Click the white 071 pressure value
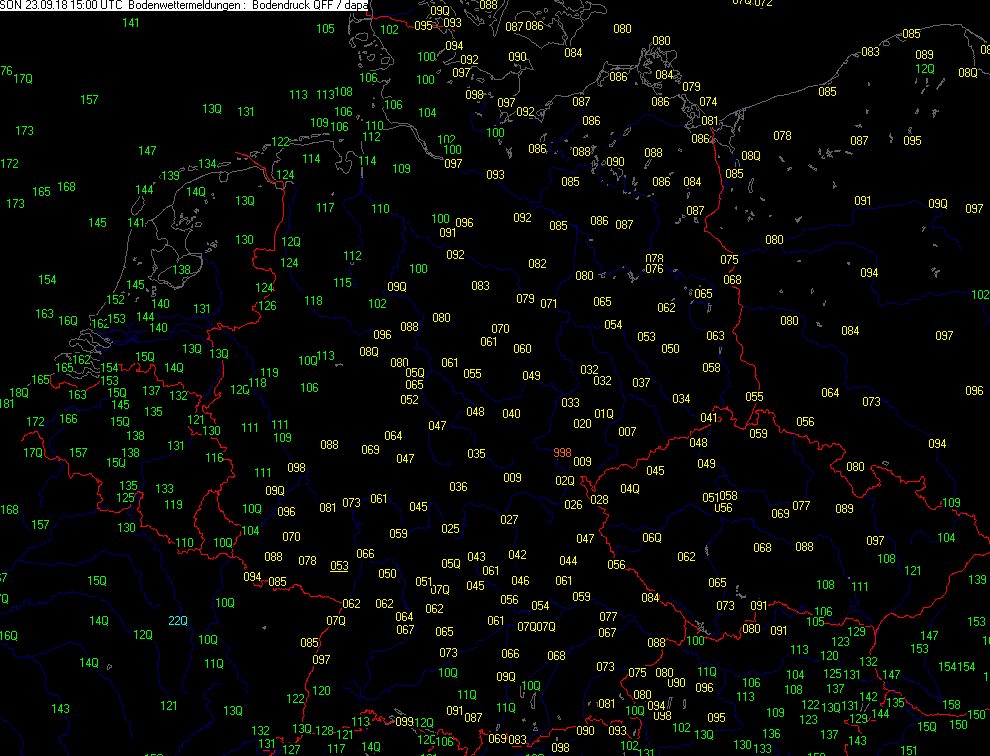The height and width of the screenshot is (756, 990). point(549,304)
